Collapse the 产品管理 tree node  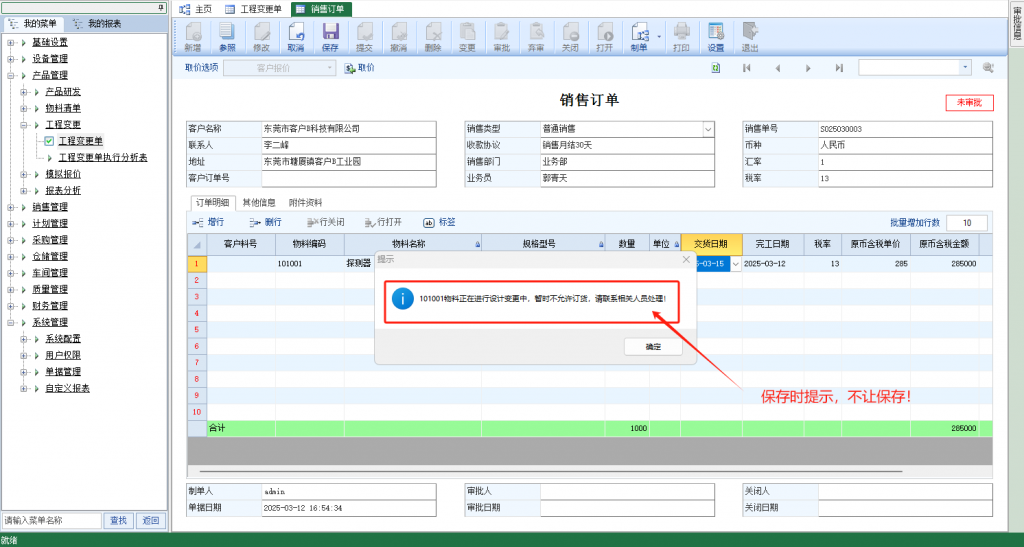tap(10, 75)
